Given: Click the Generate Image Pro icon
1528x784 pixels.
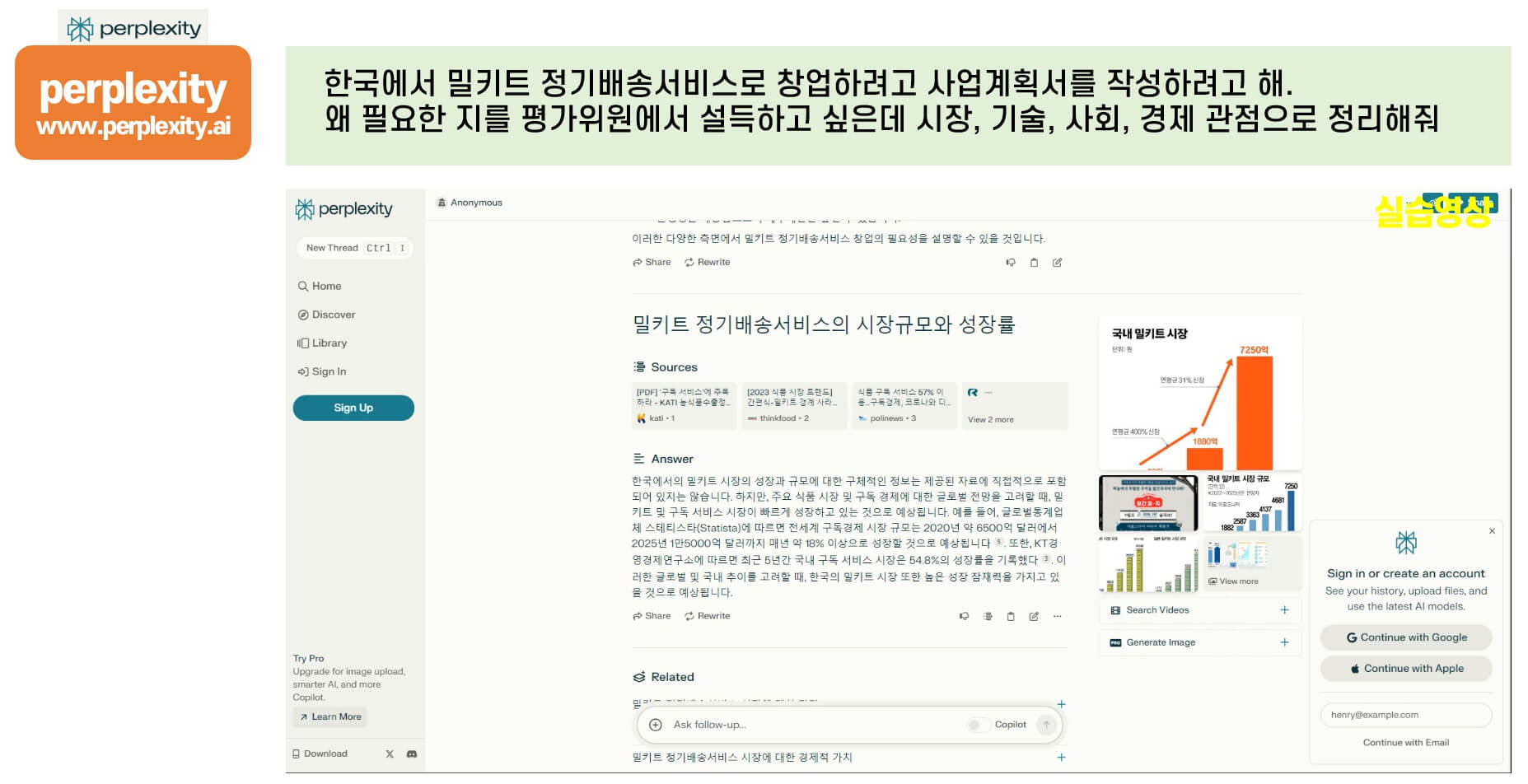Looking at the screenshot, I should [1115, 642].
